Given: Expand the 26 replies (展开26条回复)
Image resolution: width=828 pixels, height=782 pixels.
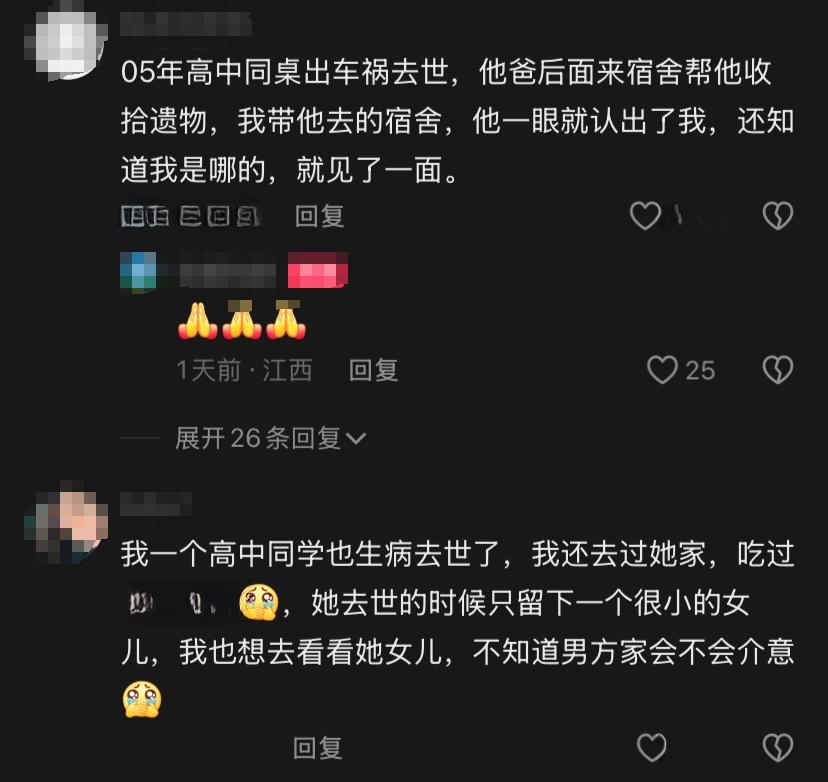Looking at the screenshot, I should point(270,438).
